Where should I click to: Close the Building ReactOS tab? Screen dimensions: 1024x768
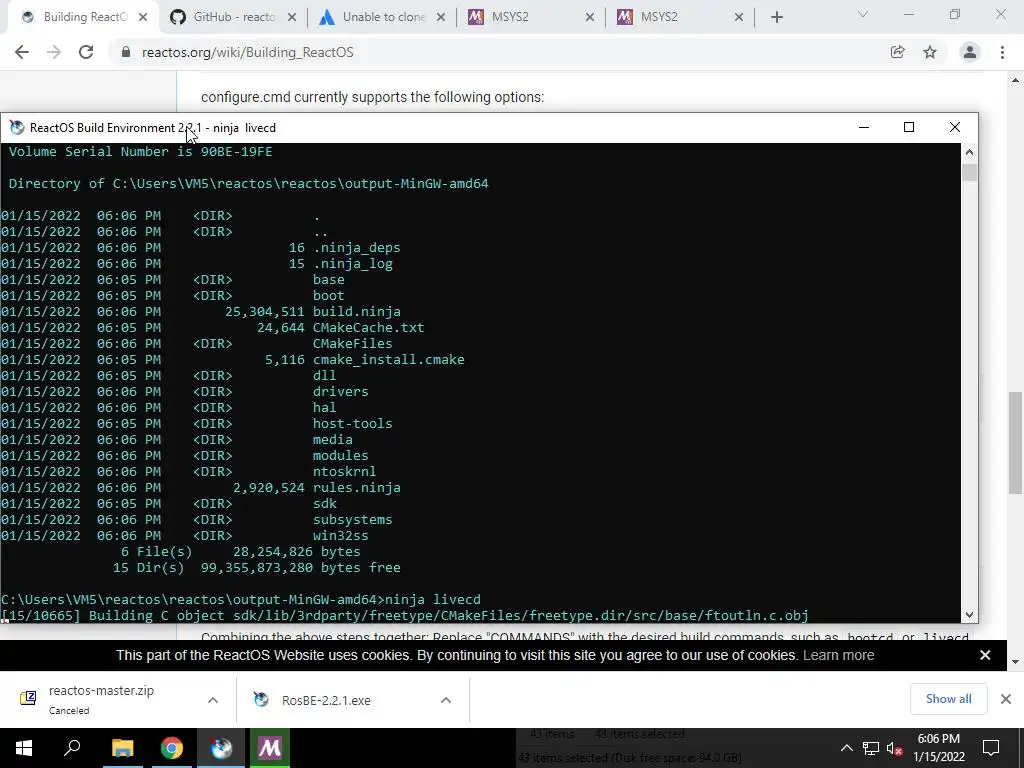click(143, 17)
